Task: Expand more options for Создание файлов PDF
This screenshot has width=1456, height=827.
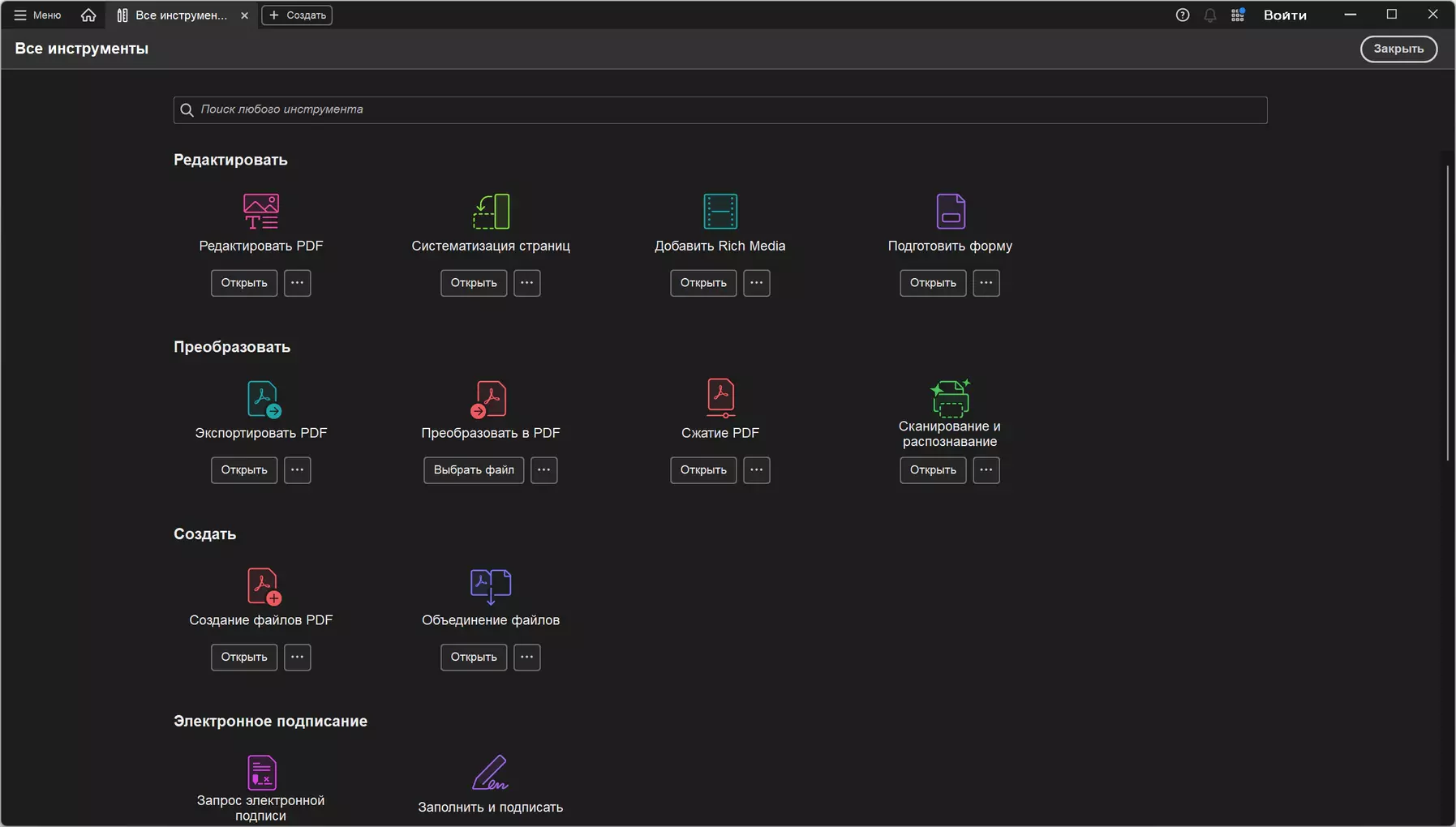Action: tap(298, 658)
